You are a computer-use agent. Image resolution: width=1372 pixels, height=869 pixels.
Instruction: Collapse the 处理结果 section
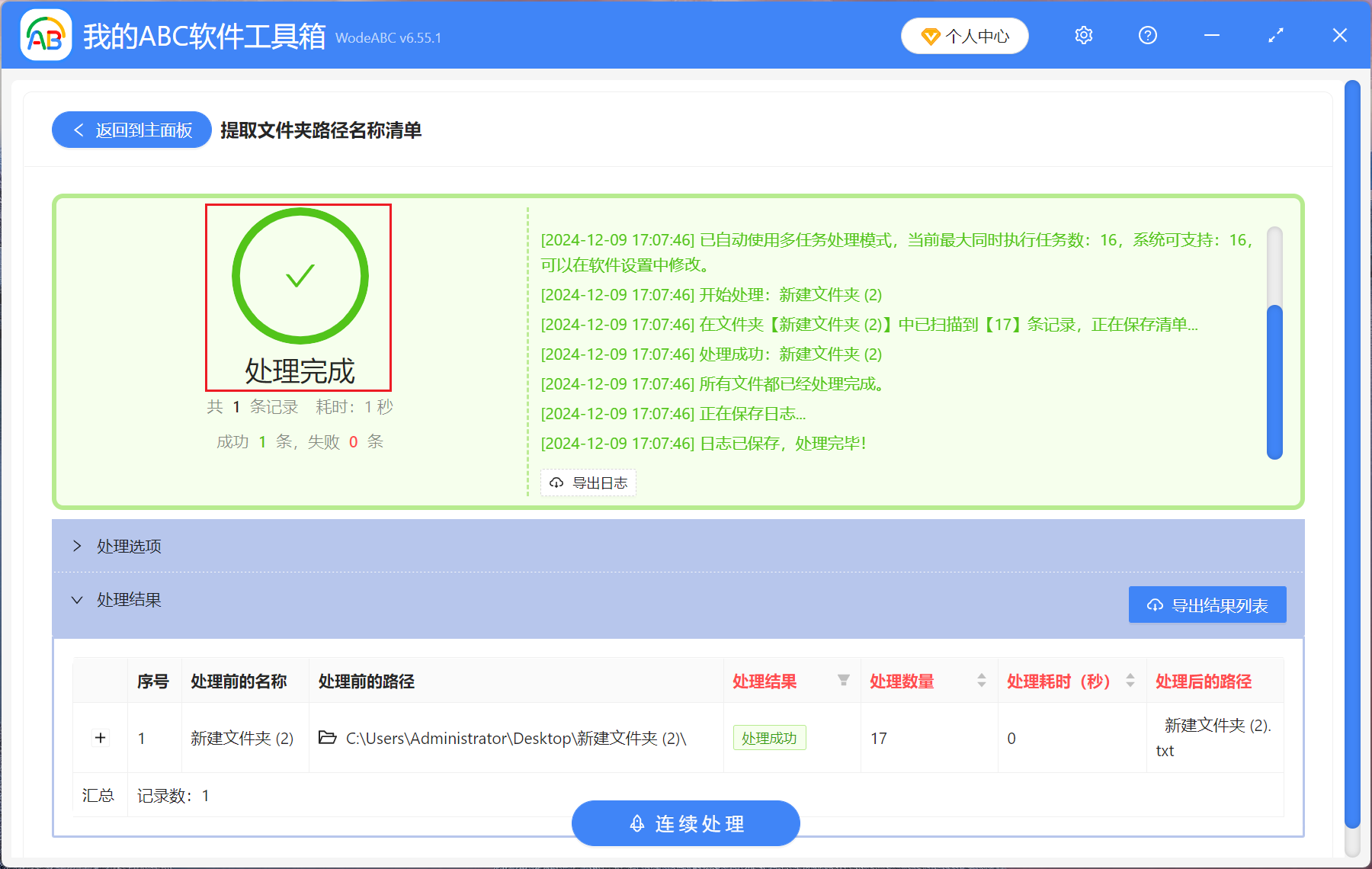pos(77,600)
